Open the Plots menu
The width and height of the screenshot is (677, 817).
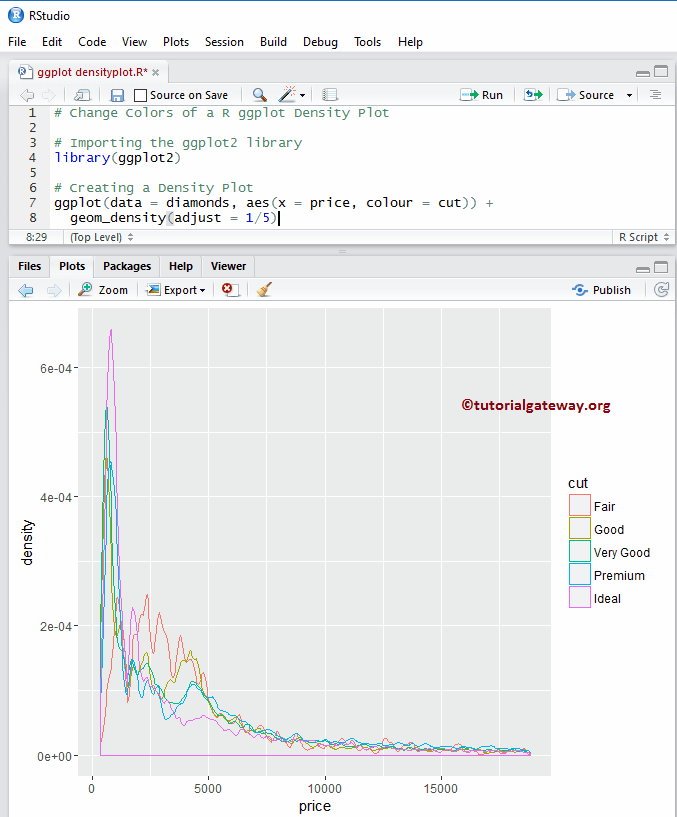click(176, 42)
